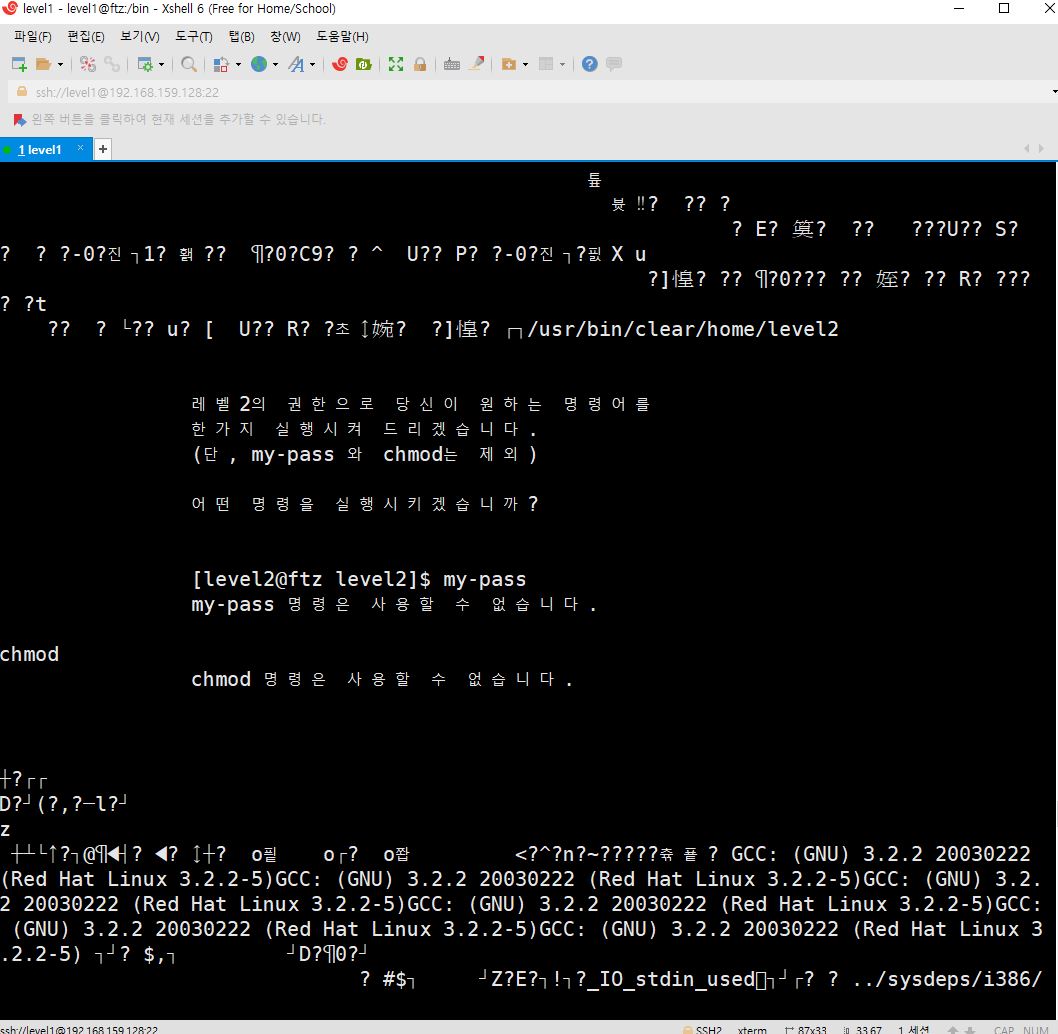Expand the globe encoding dropdown arrow
Image resolution: width=1058 pixels, height=1034 pixels.
click(275, 64)
